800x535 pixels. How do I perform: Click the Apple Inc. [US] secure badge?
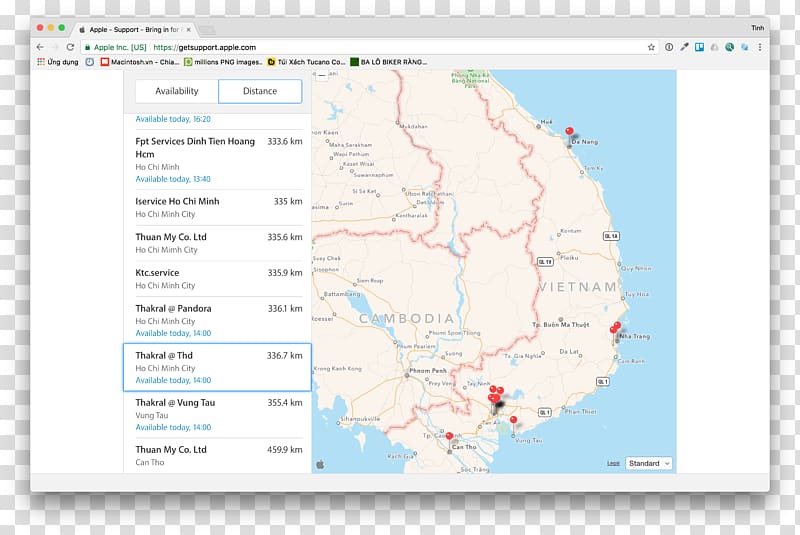116,47
